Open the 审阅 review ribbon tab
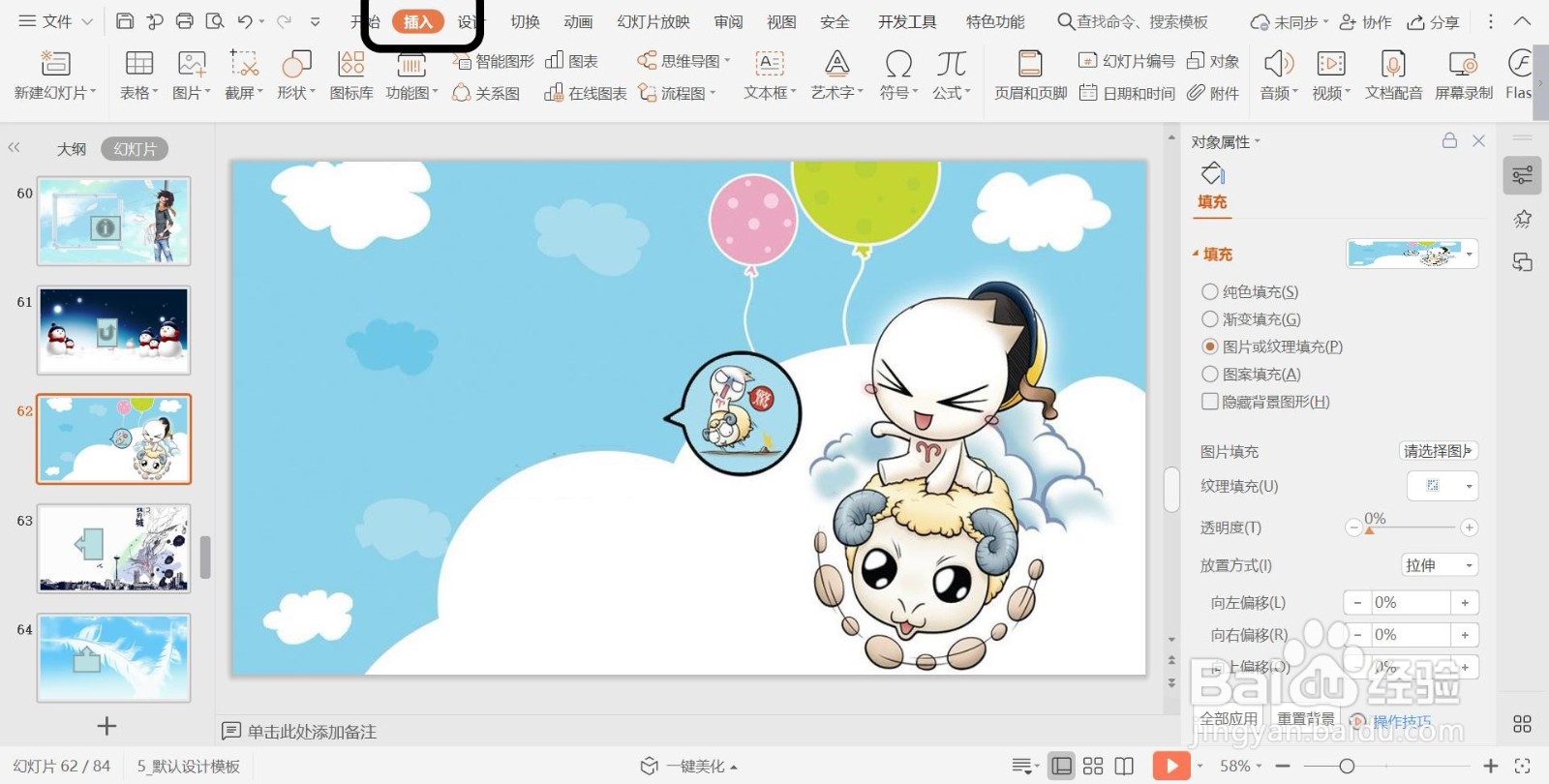Screen dimensions: 1549x784 (728, 21)
